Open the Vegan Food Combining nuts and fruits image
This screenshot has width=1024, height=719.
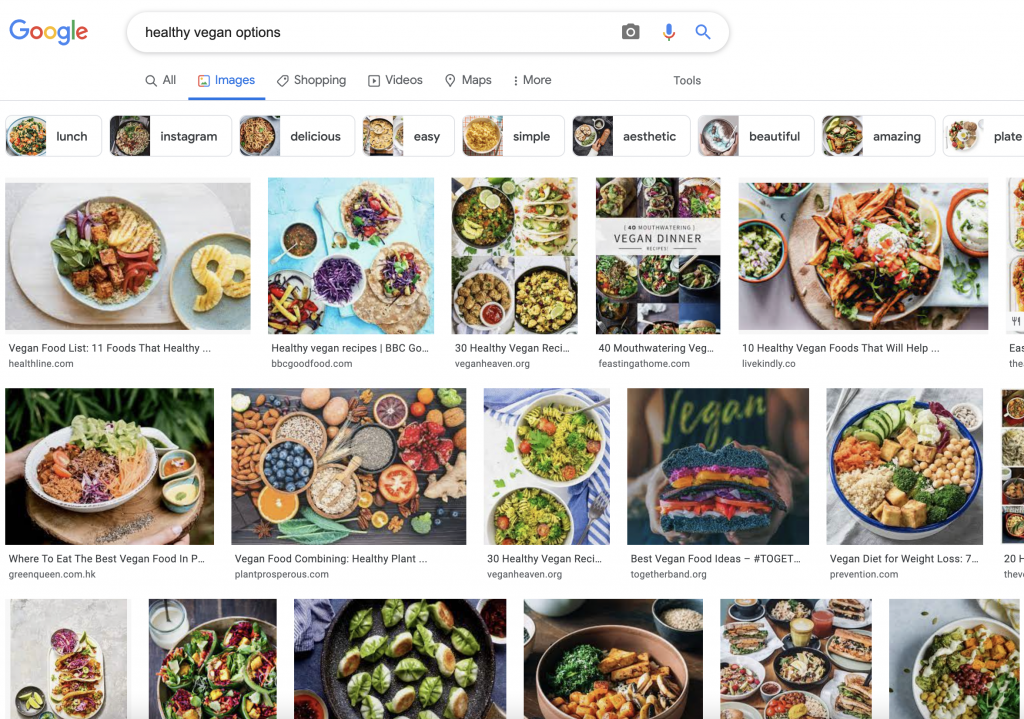[348, 466]
